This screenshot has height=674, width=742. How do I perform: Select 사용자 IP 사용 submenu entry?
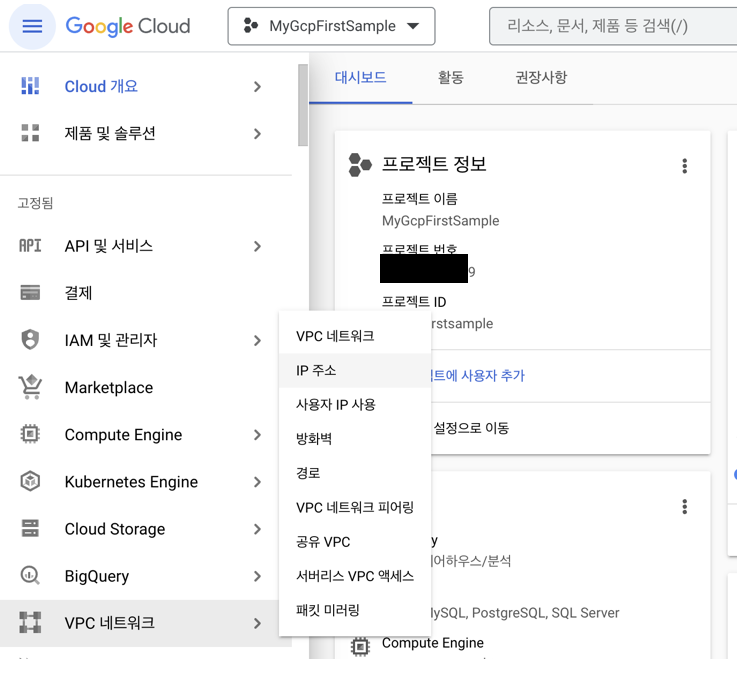[x=355, y=405]
